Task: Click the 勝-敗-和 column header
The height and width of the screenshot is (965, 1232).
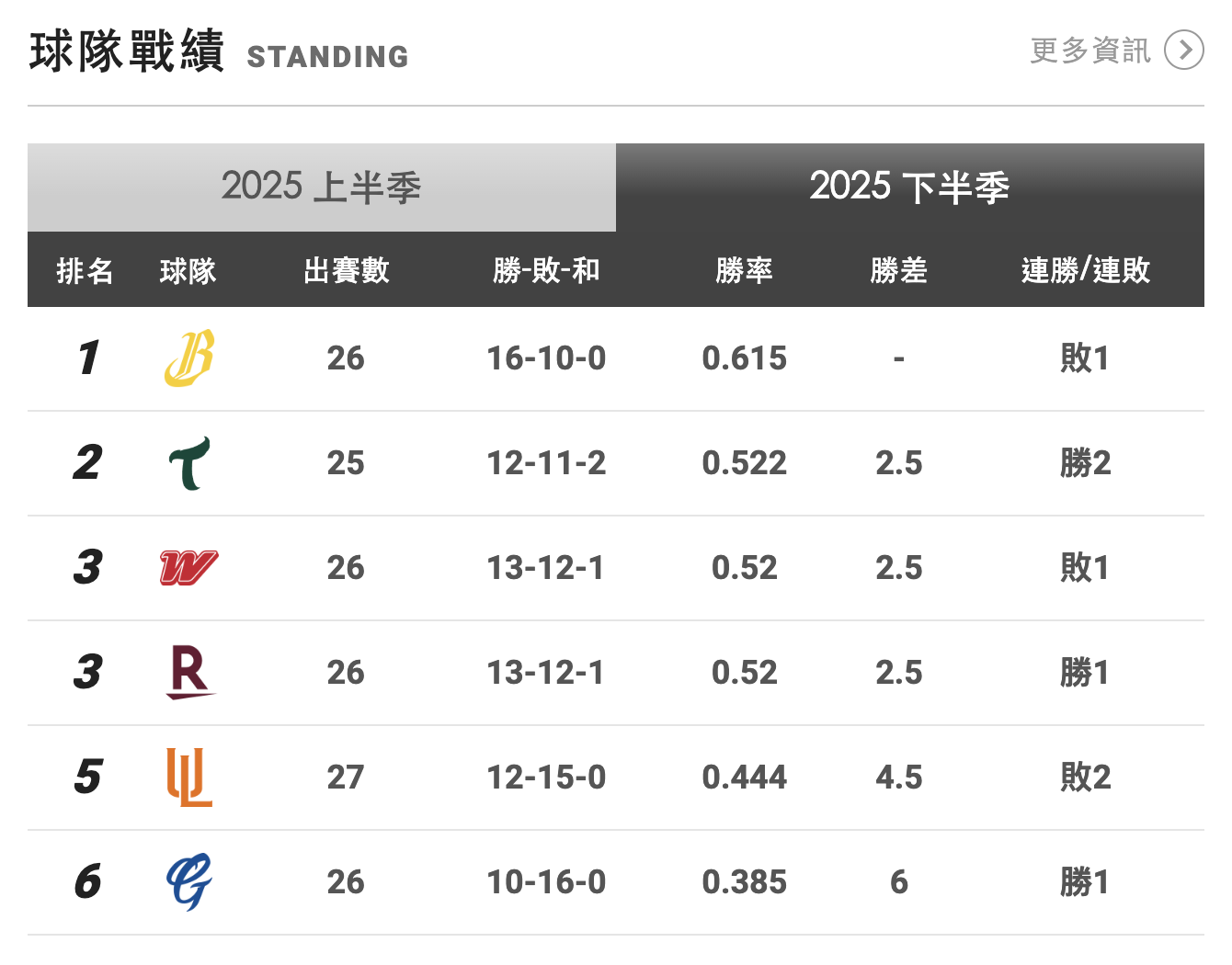Action: click(546, 270)
